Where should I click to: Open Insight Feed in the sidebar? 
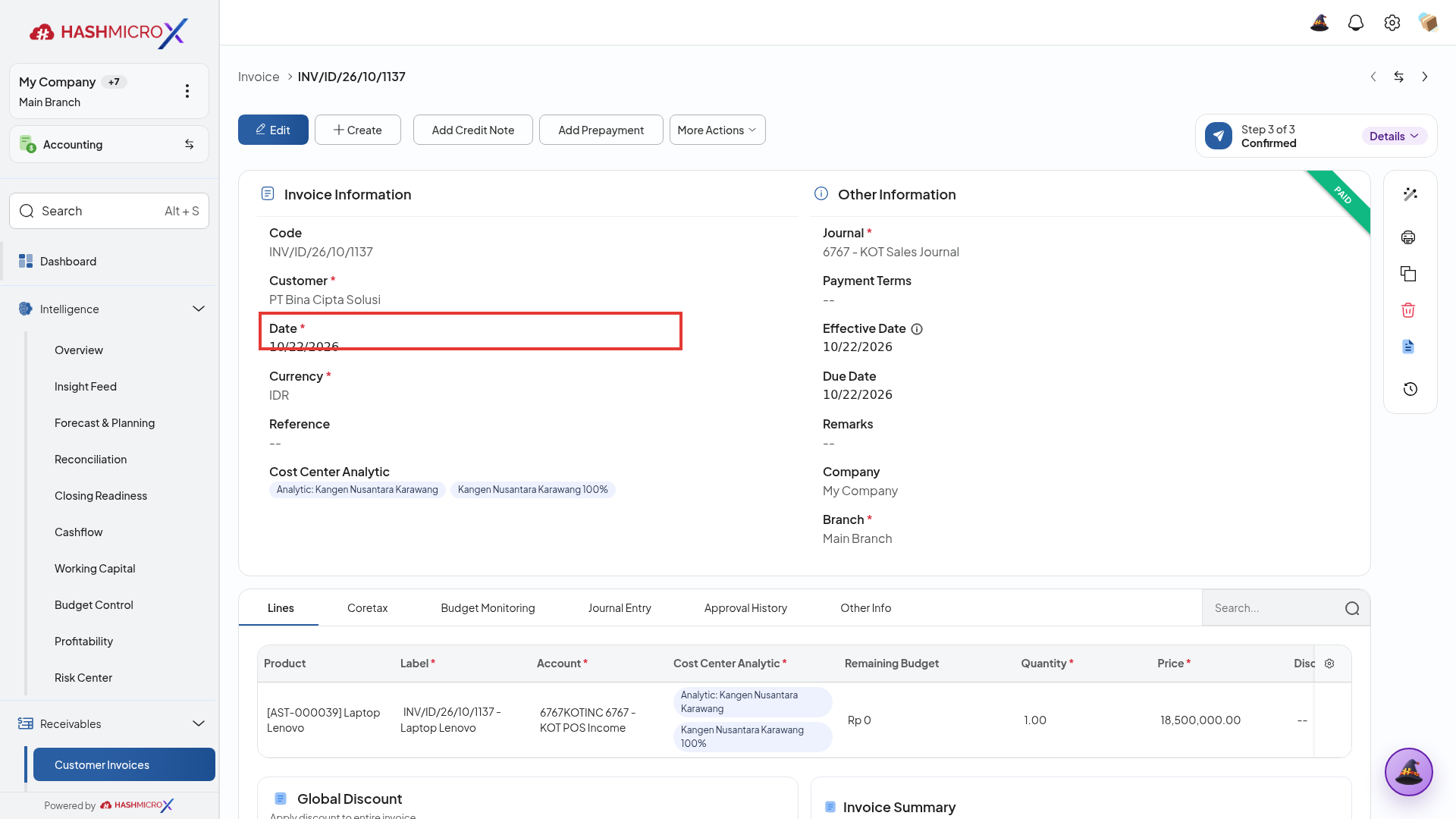pyautogui.click(x=86, y=387)
